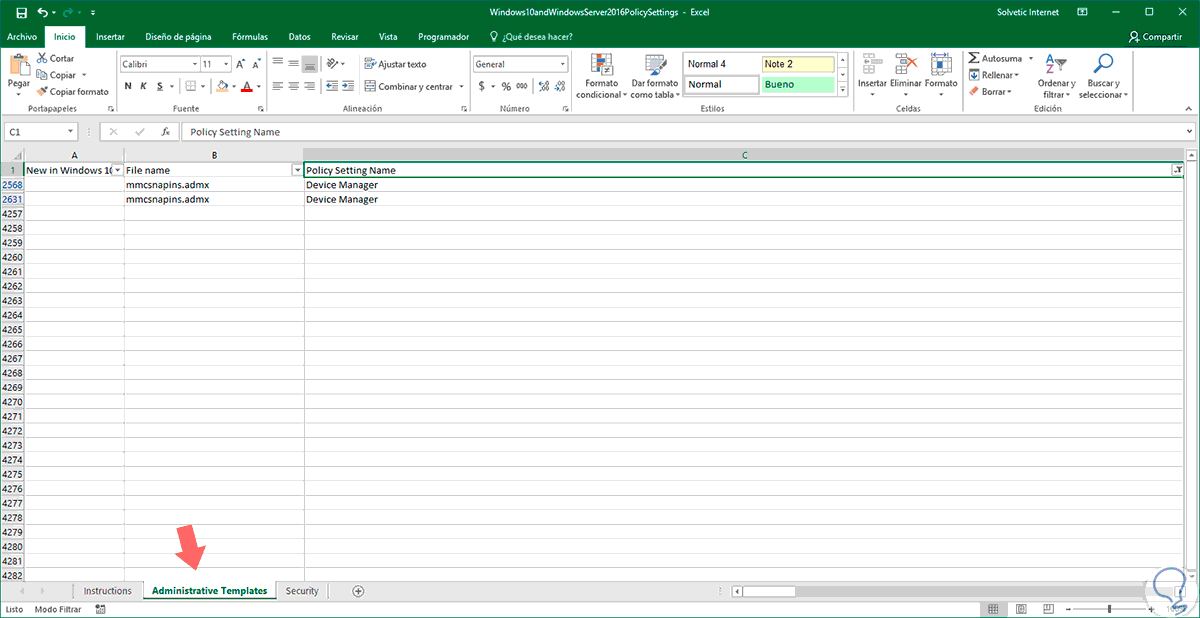The image size is (1200, 618).
Task: Click the Cortar scissors button
Action: coord(55,59)
